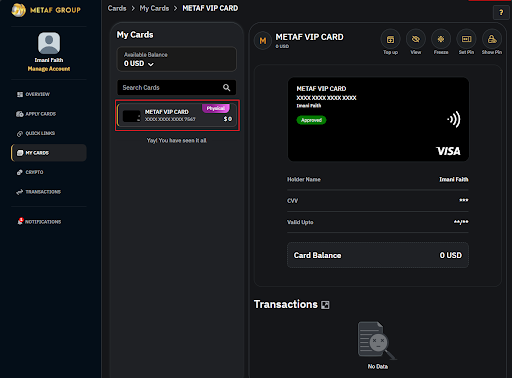Viewport: 512px width, 378px height.
Task: Select the METAF VIP CARD list entry
Action: 177,115
